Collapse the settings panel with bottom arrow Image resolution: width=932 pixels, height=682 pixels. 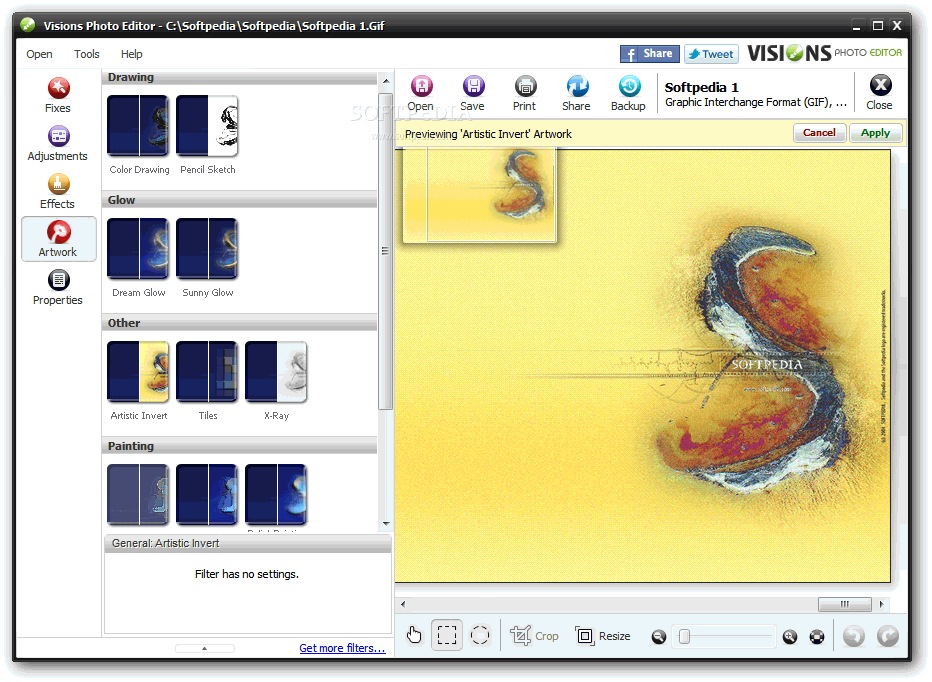(204, 649)
